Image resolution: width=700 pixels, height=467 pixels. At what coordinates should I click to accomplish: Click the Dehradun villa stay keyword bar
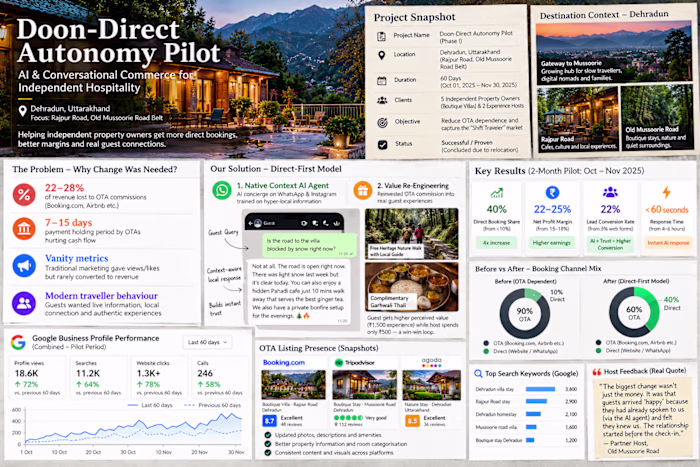pyautogui.click(x=540, y=389)
